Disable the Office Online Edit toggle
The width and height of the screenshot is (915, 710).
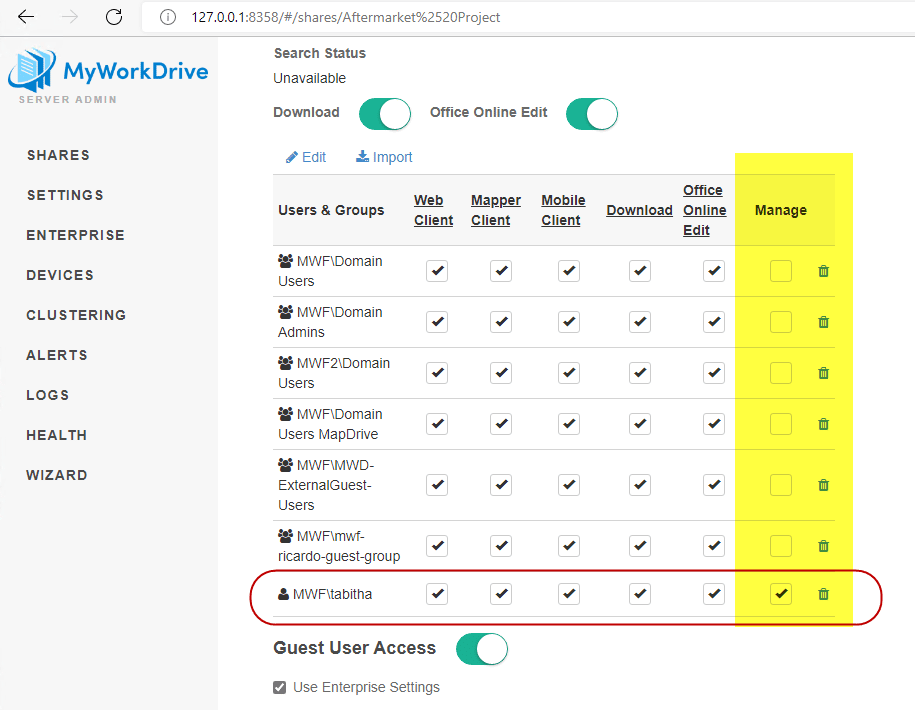click(x=592, y=114)
